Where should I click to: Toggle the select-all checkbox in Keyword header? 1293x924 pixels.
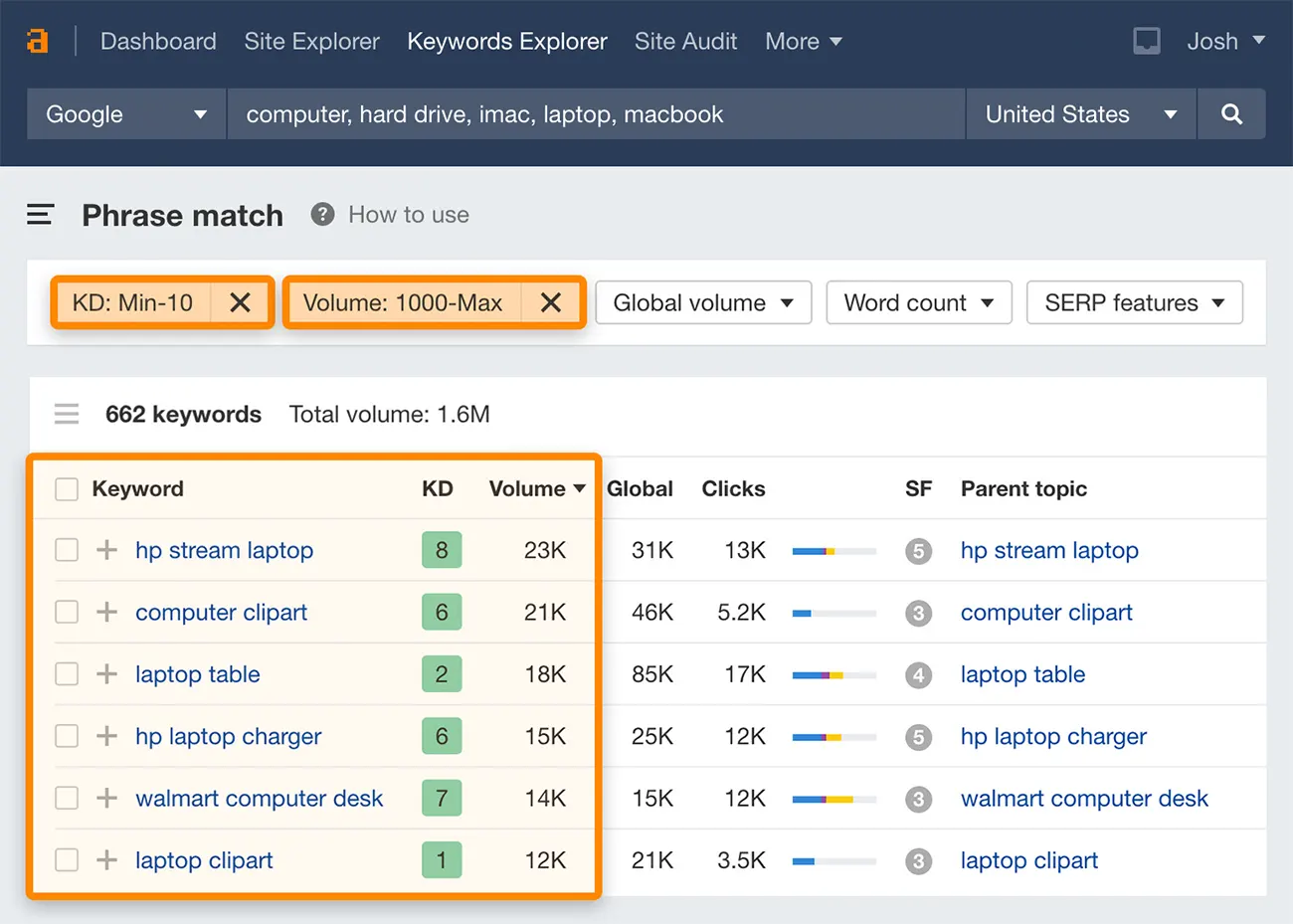click(x=67, y=489)
